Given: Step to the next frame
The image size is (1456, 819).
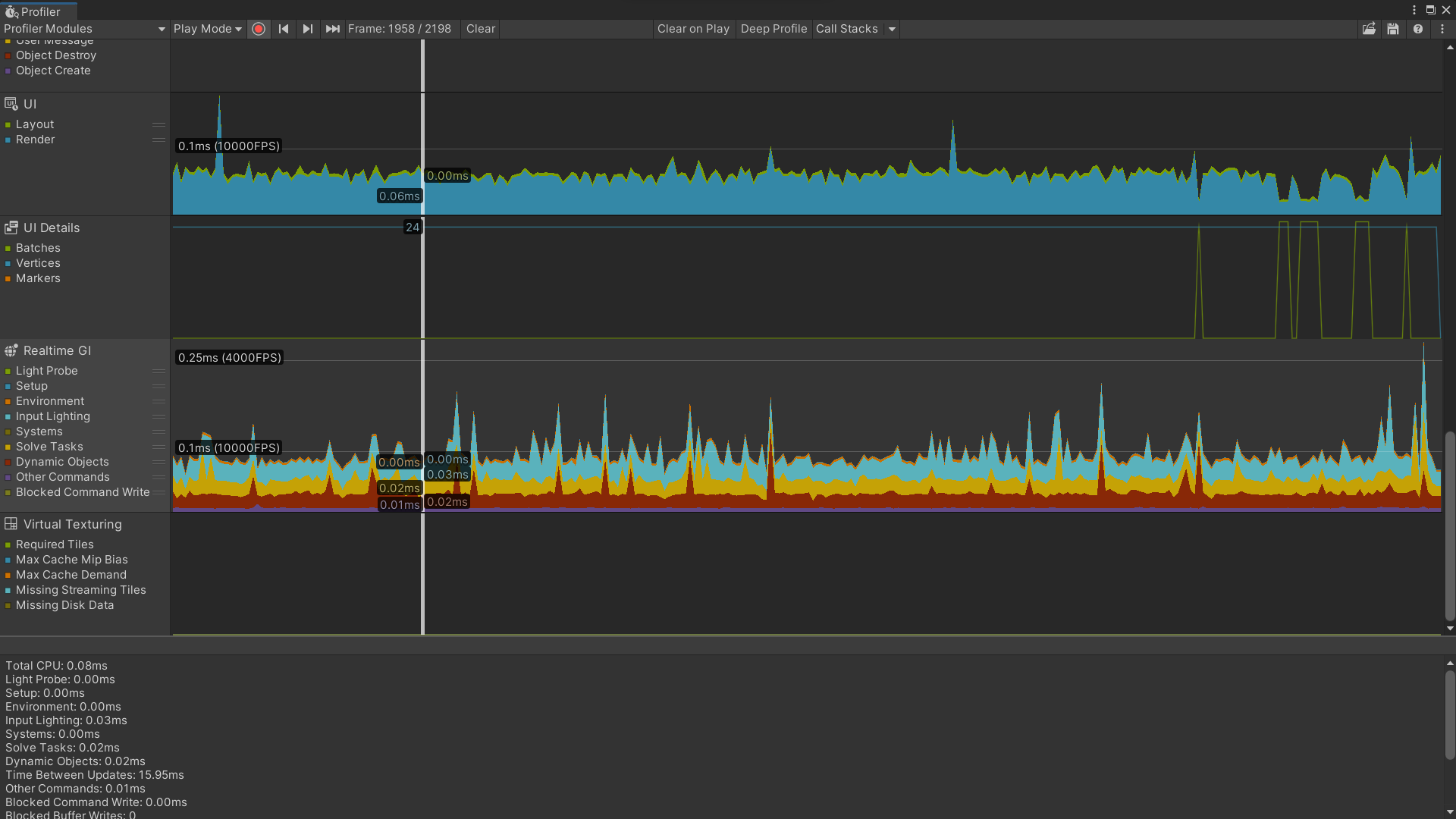Looking at the screenshot, I should coord(307,29).
